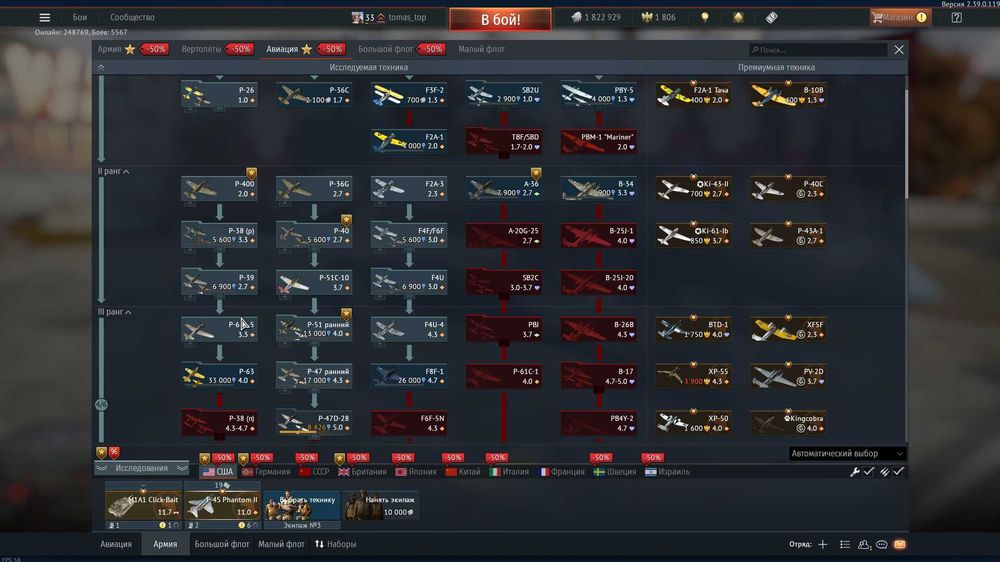The width and height of the screenshot is (1000, 562).
Task: Select the premium BTD-1 card
Action: [x=694, y=329]
